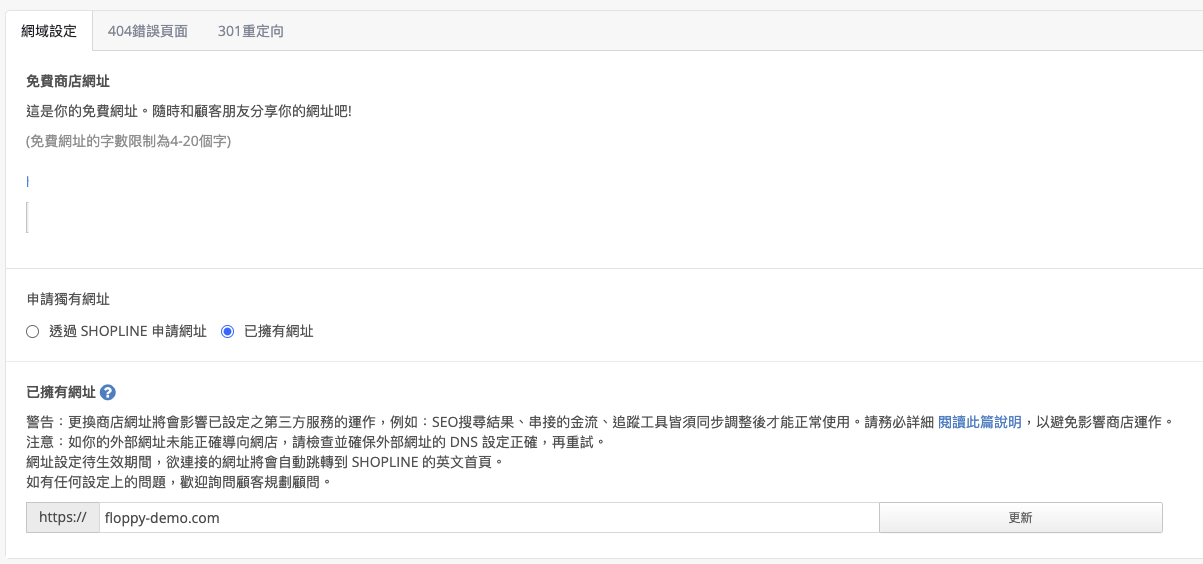Click the small blue free store URL link

click(x=28, y=181)
